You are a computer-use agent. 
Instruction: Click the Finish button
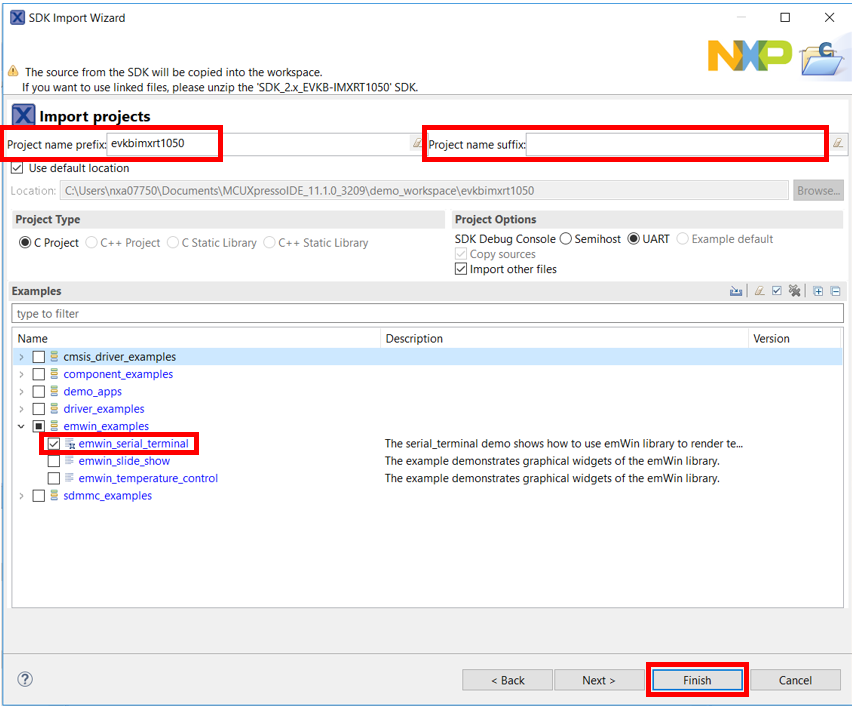(697, 680)
